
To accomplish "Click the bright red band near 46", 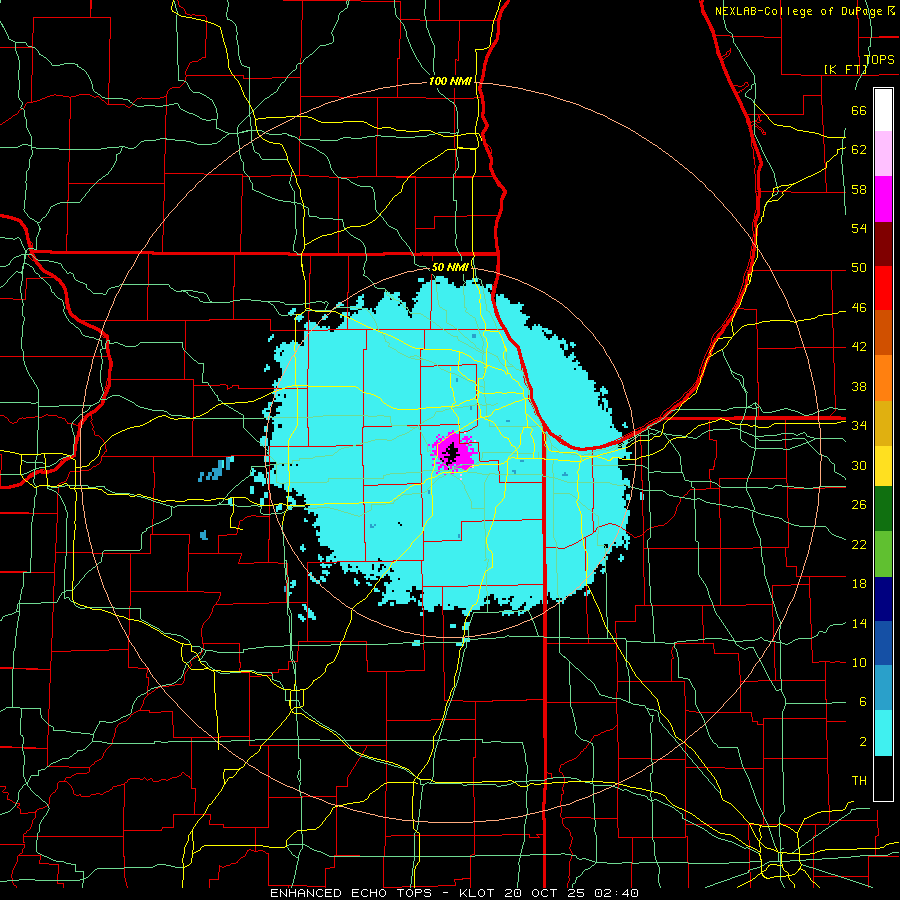I will [883, 288].
